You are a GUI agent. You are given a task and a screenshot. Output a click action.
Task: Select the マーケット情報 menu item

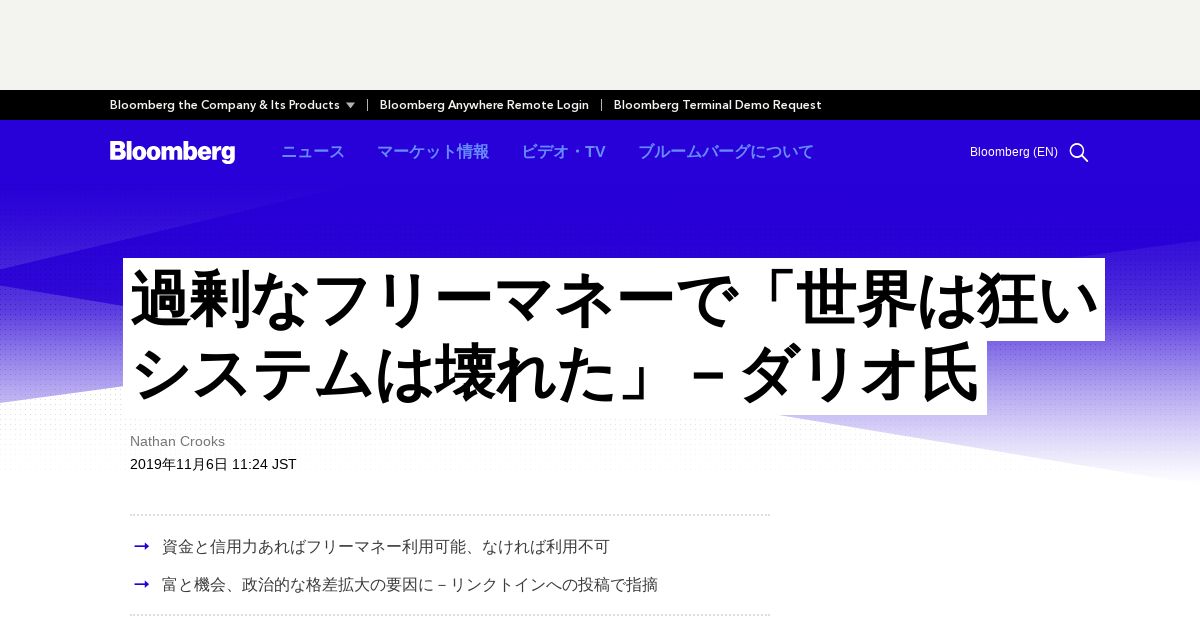[x=433, y=152]
